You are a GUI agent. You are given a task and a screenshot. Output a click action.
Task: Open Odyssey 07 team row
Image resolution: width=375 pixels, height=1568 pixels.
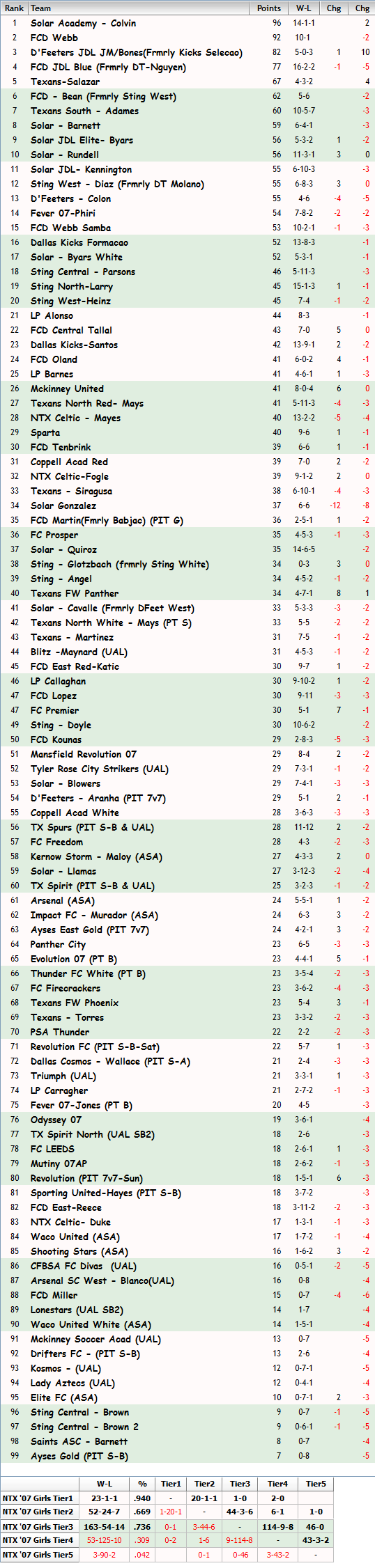point(187,1120)
